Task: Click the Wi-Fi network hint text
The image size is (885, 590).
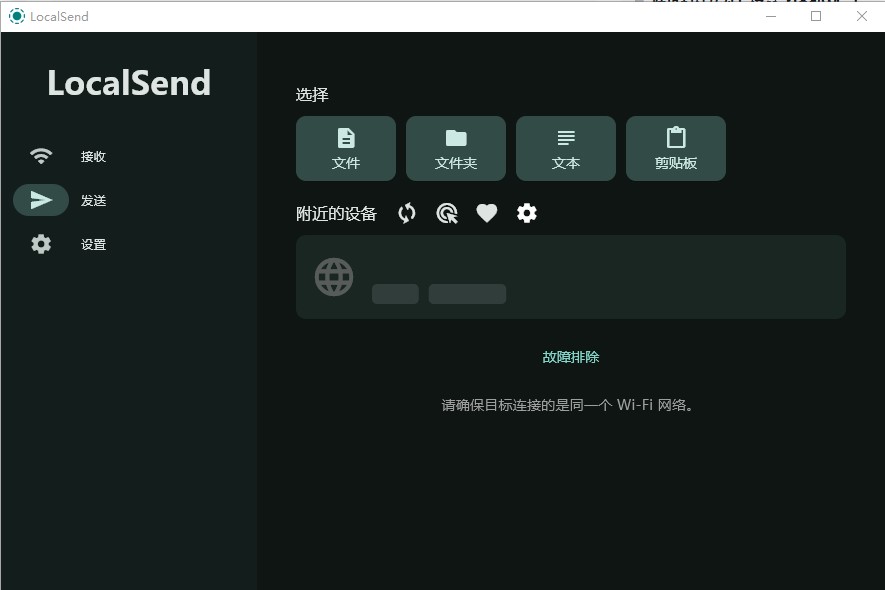Action: coord(567,405)
